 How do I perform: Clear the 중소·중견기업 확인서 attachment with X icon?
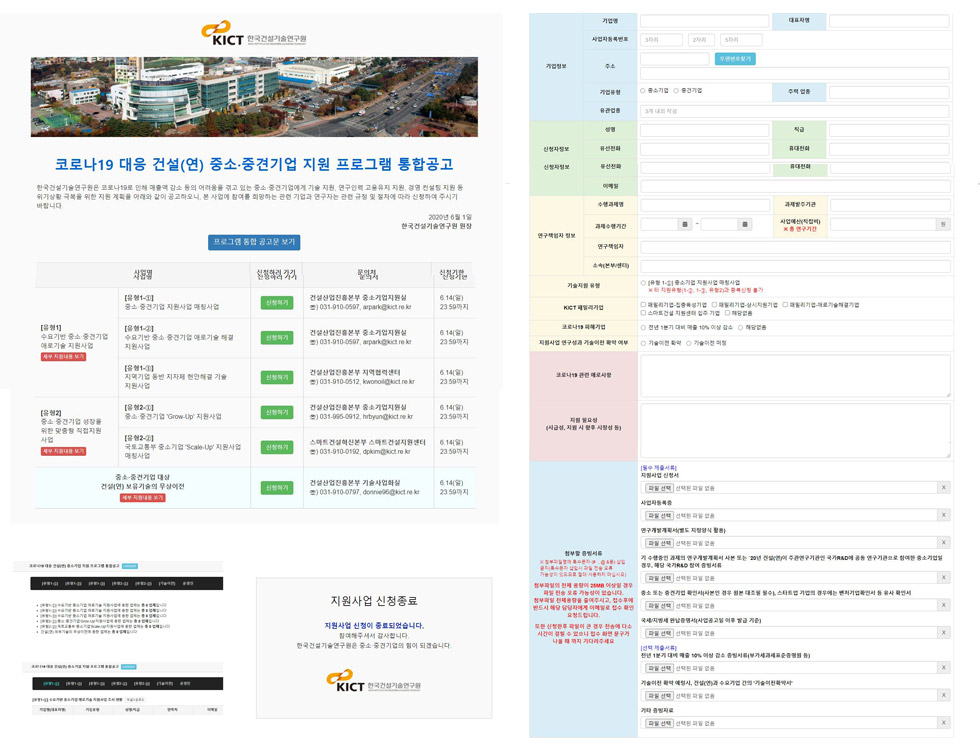coord(944,606)
